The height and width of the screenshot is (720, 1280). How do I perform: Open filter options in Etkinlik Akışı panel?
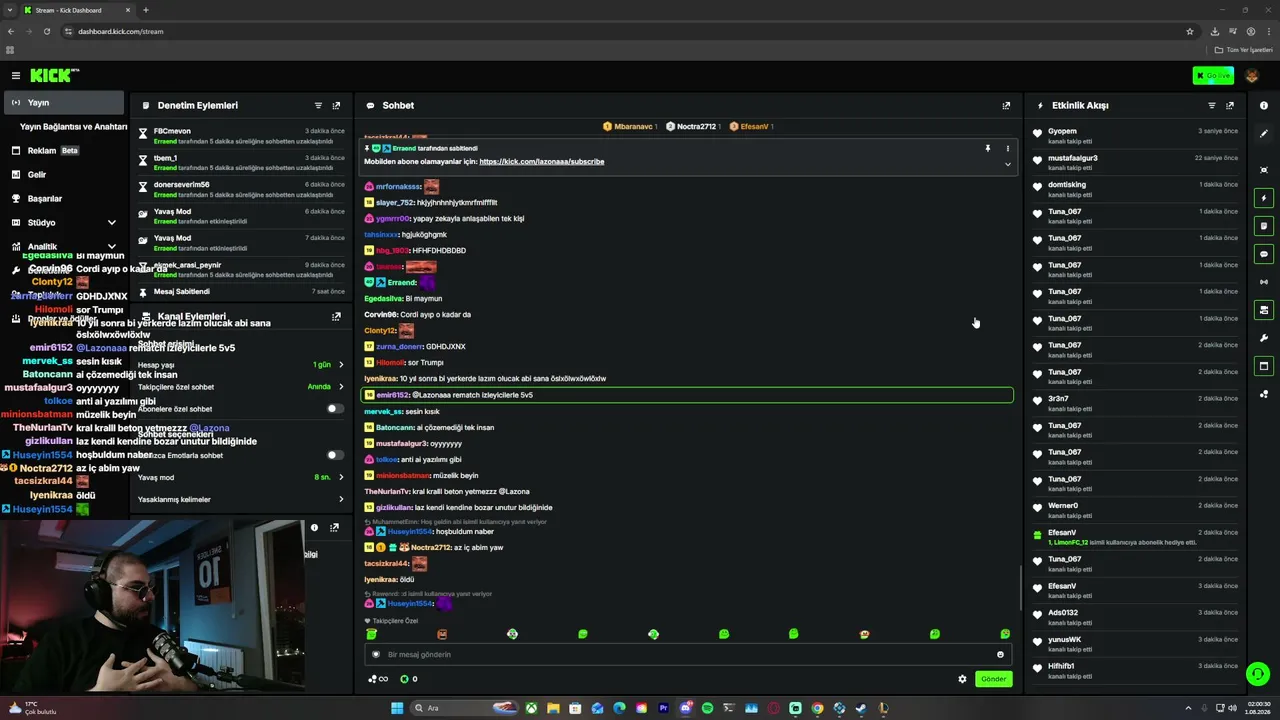pyautogui.click(x=1212, y=105)
